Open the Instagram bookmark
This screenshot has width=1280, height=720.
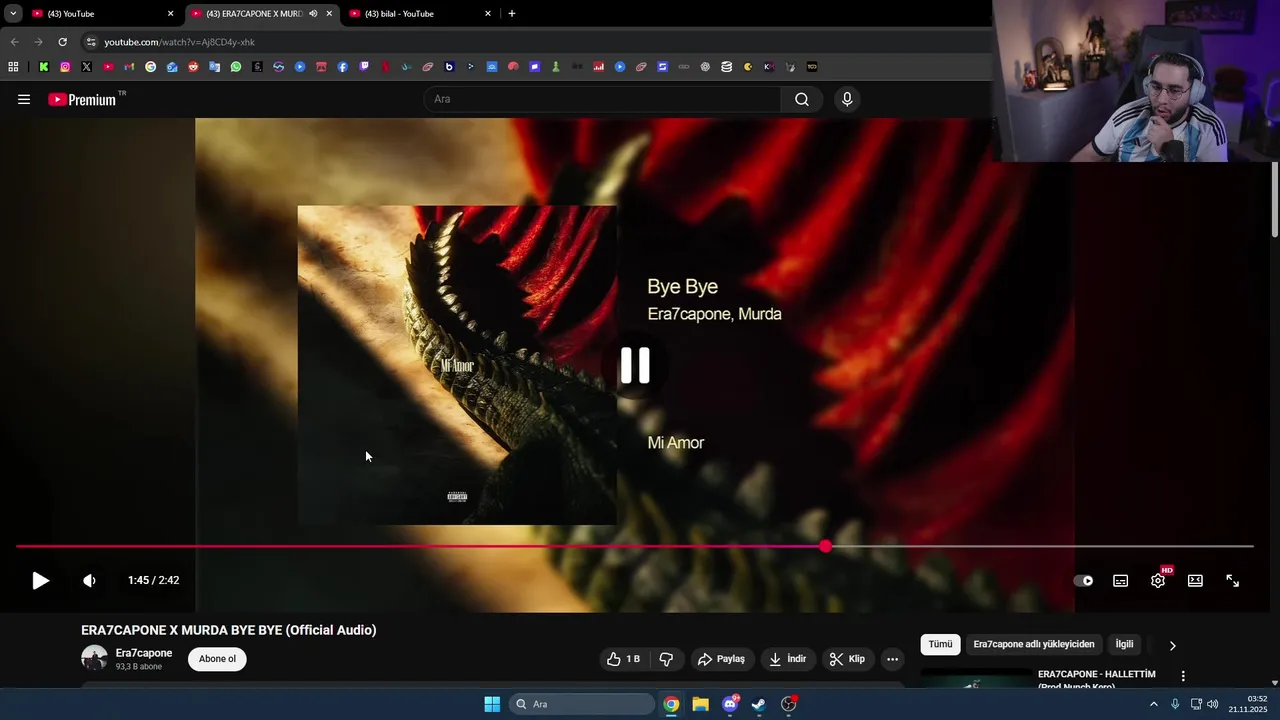click(65, 67)
